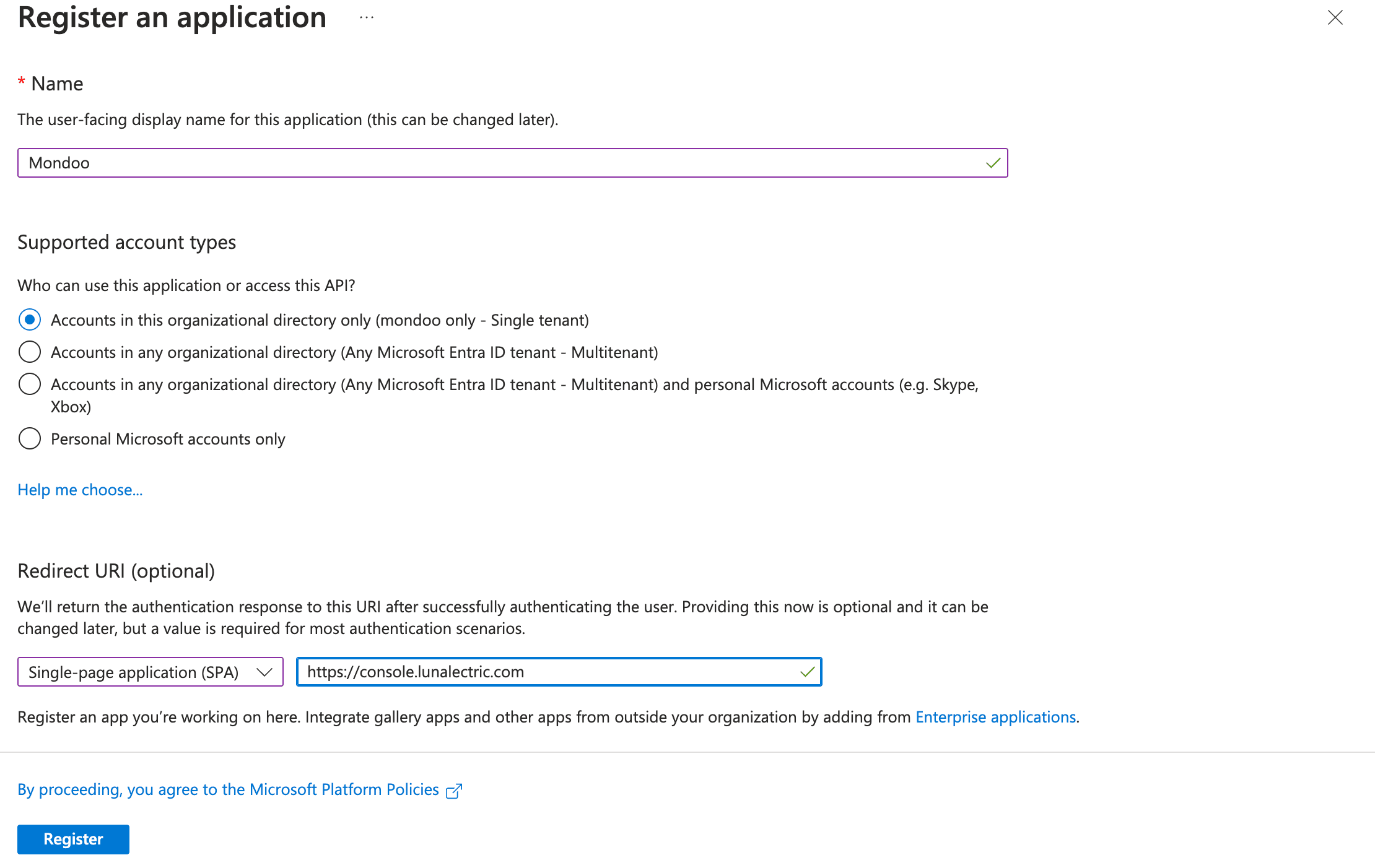This screenshot has width=1375, height=868.
Task: Click the external link icon after Platform Policies
Action: [454, 790]
